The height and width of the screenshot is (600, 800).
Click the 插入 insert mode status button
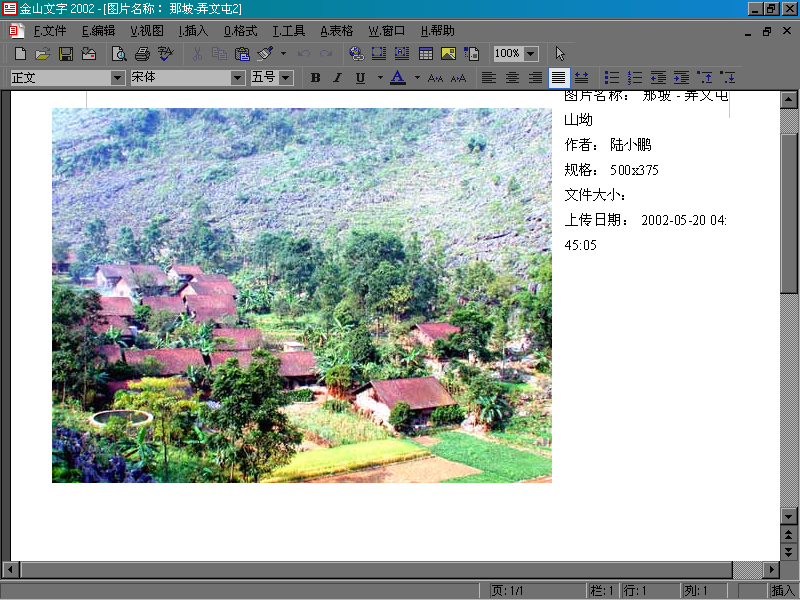tap(782, 591)
